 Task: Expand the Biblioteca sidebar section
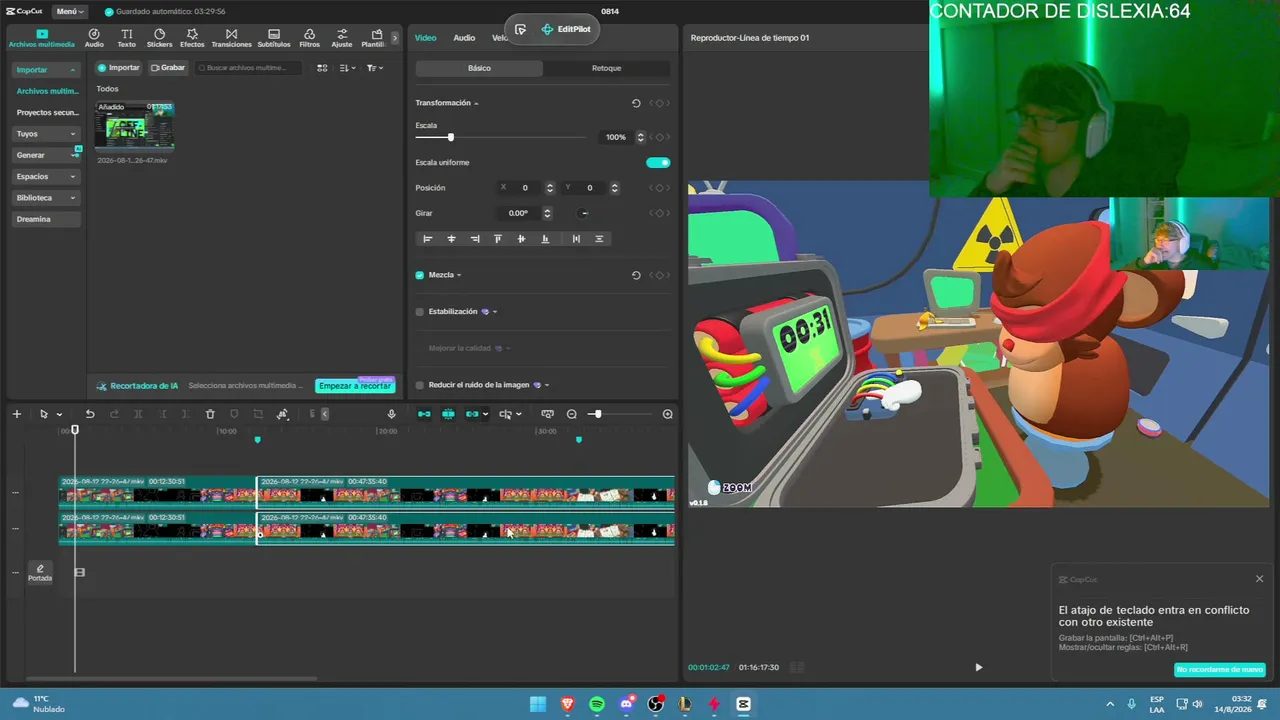click(x=46, y=198)
